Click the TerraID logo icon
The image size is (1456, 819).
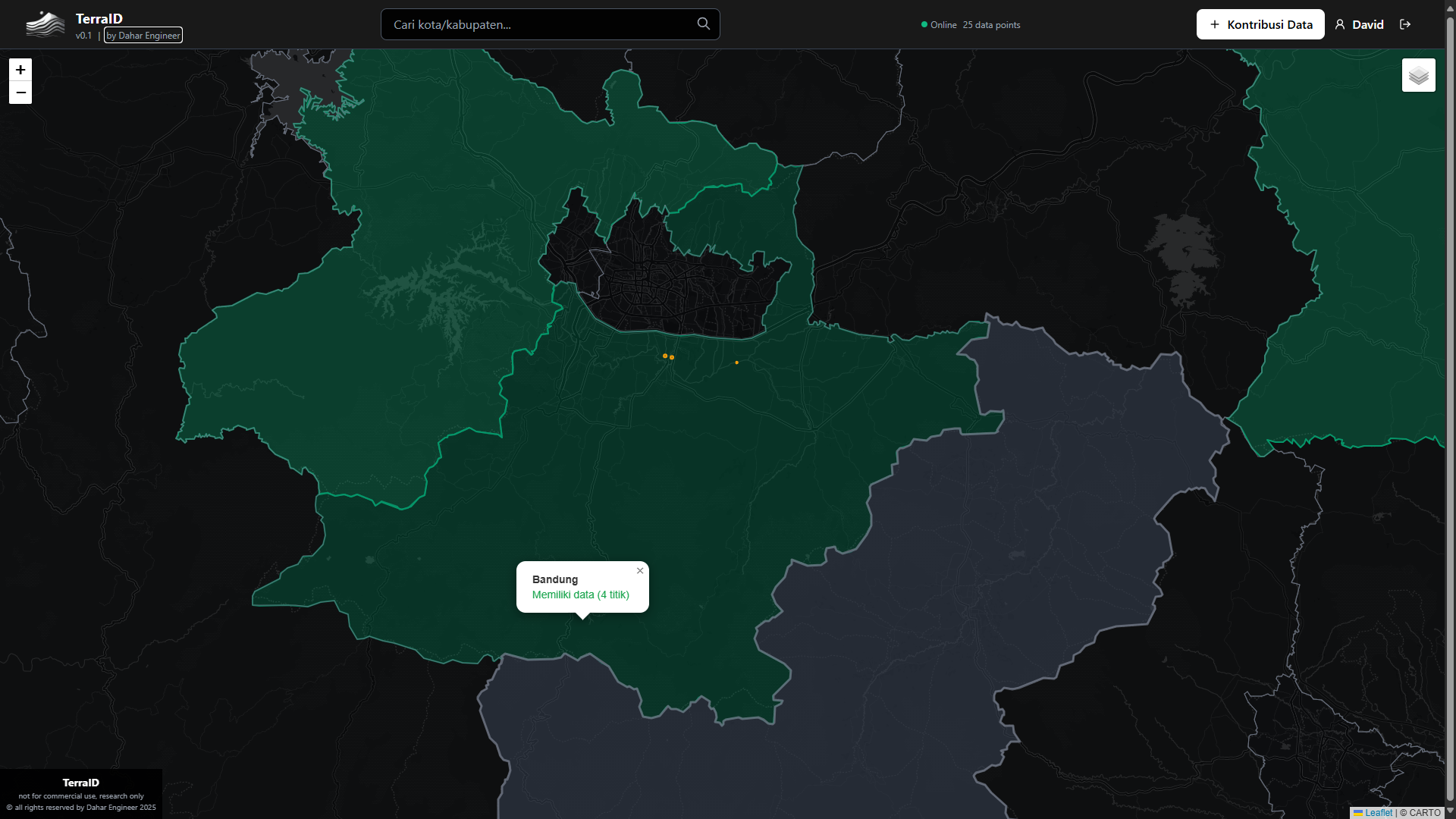45,24
